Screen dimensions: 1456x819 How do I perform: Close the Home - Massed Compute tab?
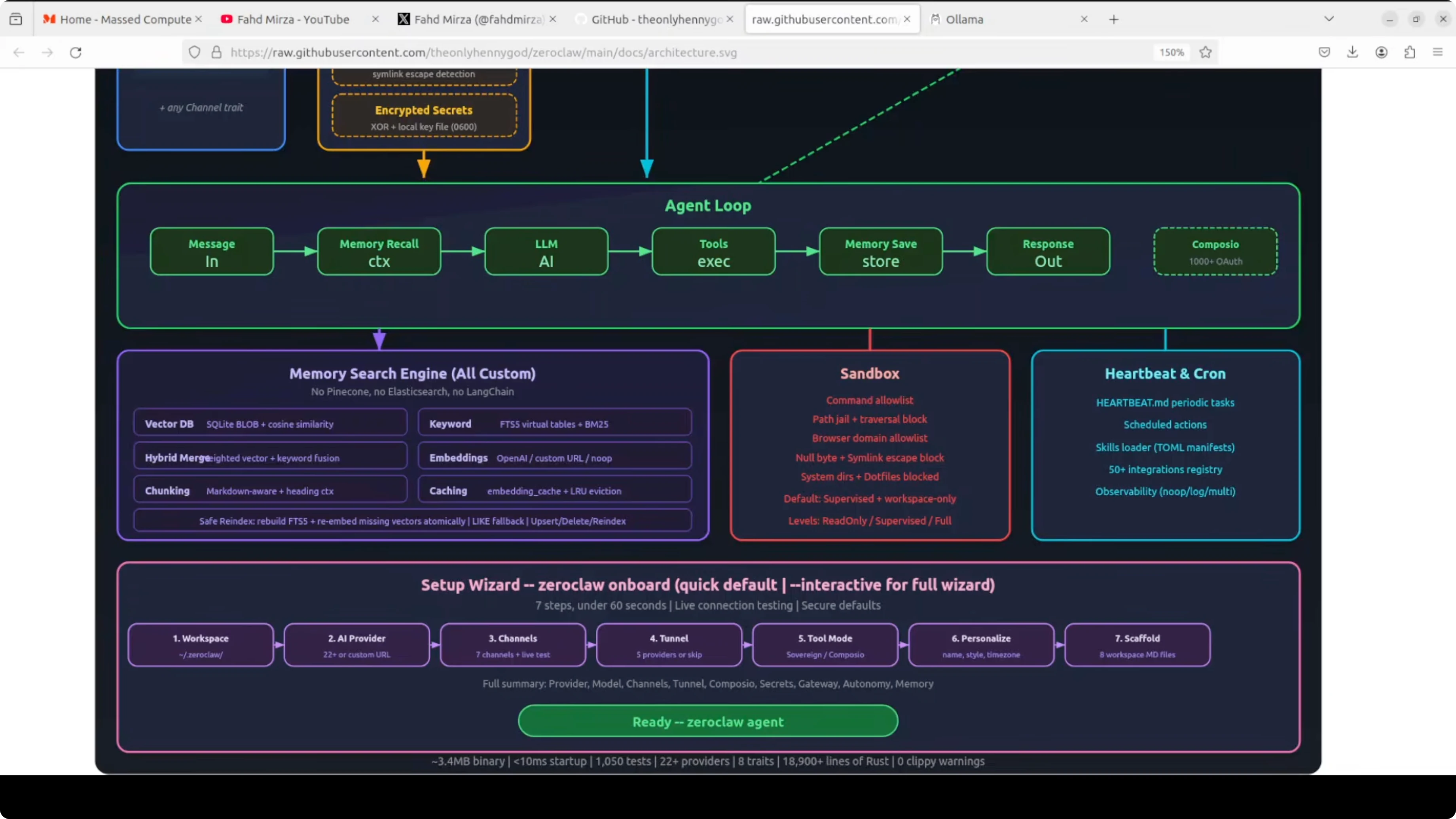[x=199, y=19]
